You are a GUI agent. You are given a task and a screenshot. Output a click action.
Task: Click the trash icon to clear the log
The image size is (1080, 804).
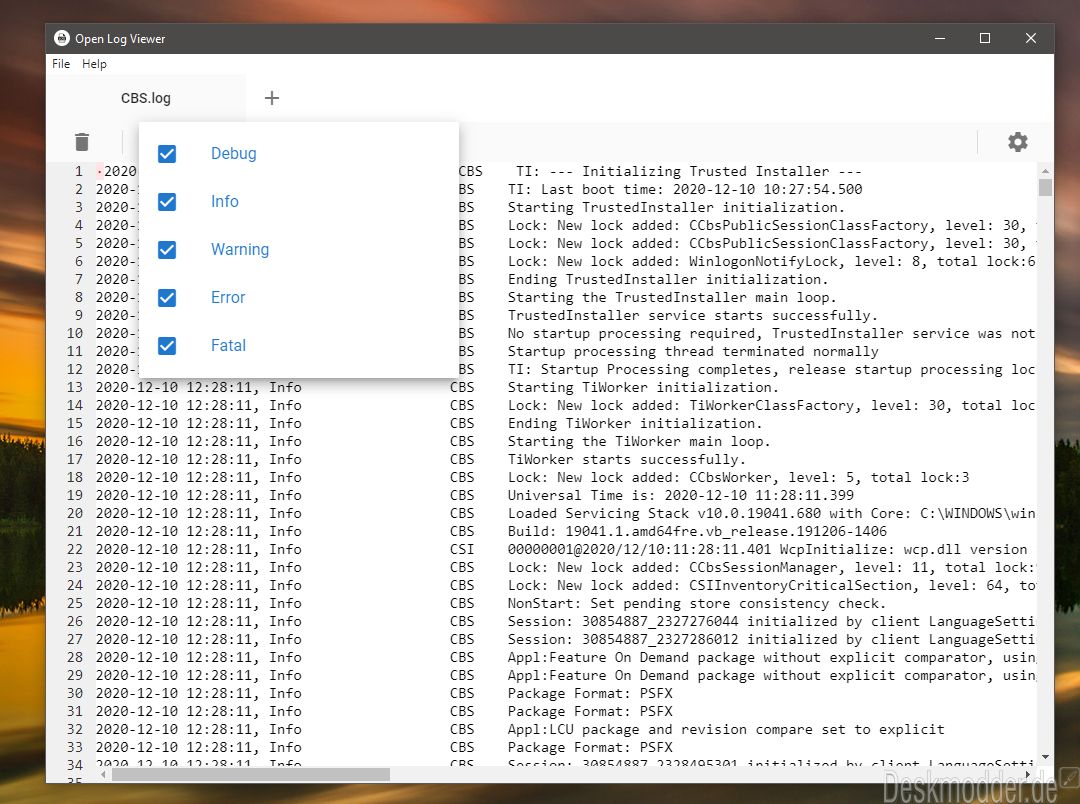[x=82, y=142]
